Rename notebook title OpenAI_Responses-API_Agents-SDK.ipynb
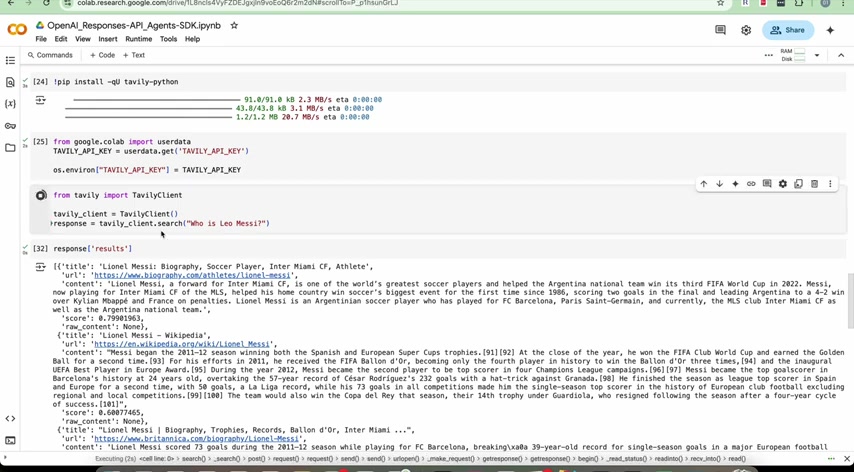The width and height of the screenshot is (854, 472). coord(134,26)
